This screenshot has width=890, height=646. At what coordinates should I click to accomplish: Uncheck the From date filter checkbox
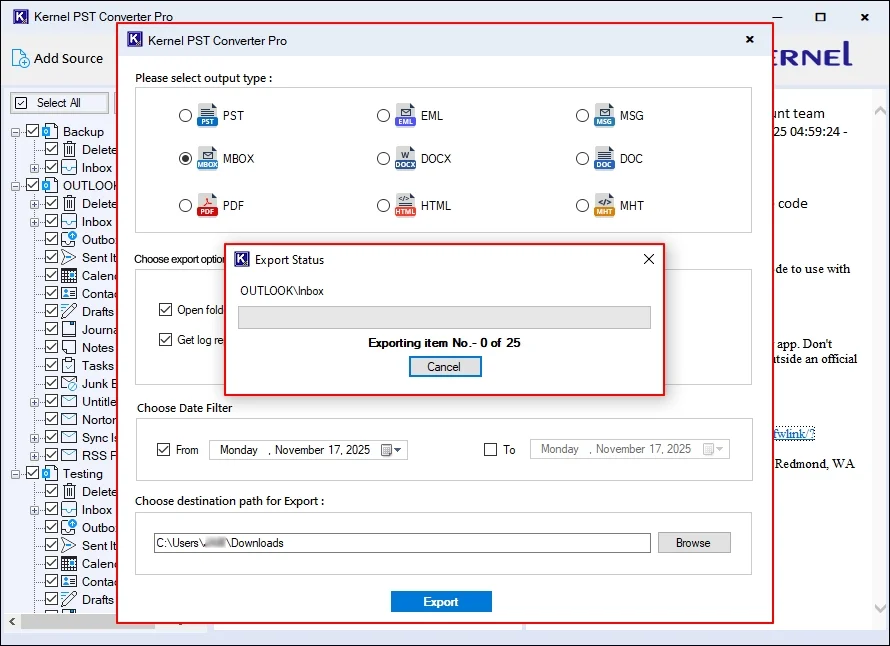pyautogui.click(x=165, y=450)
